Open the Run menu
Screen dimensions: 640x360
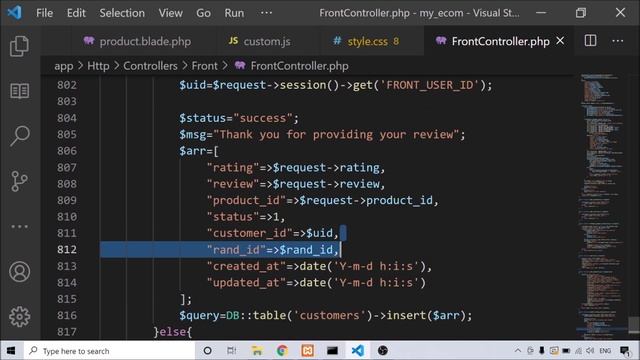[234, 13]
